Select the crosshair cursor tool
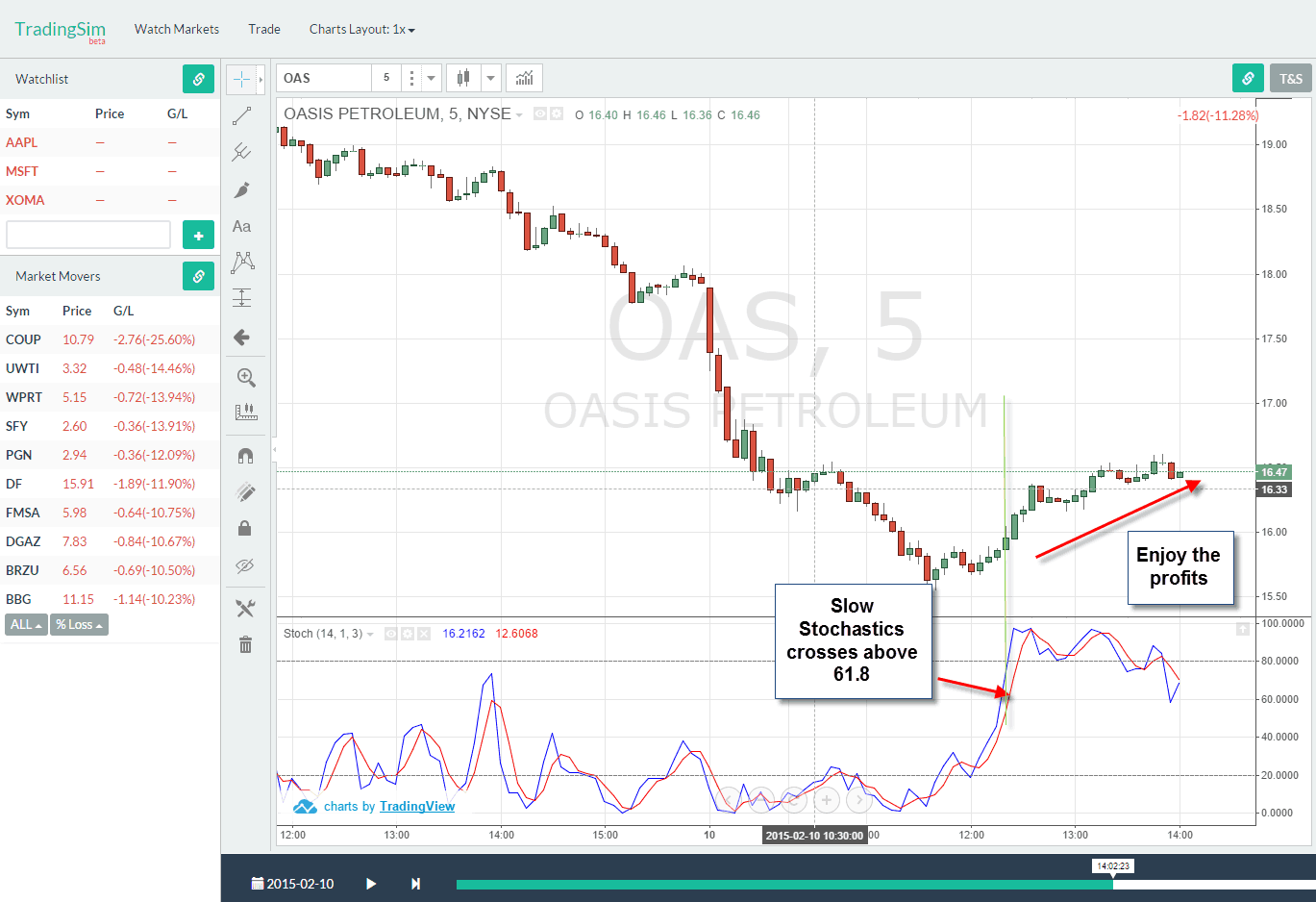This screenshot has height=902, width=1316. click(x=239, y=78)
